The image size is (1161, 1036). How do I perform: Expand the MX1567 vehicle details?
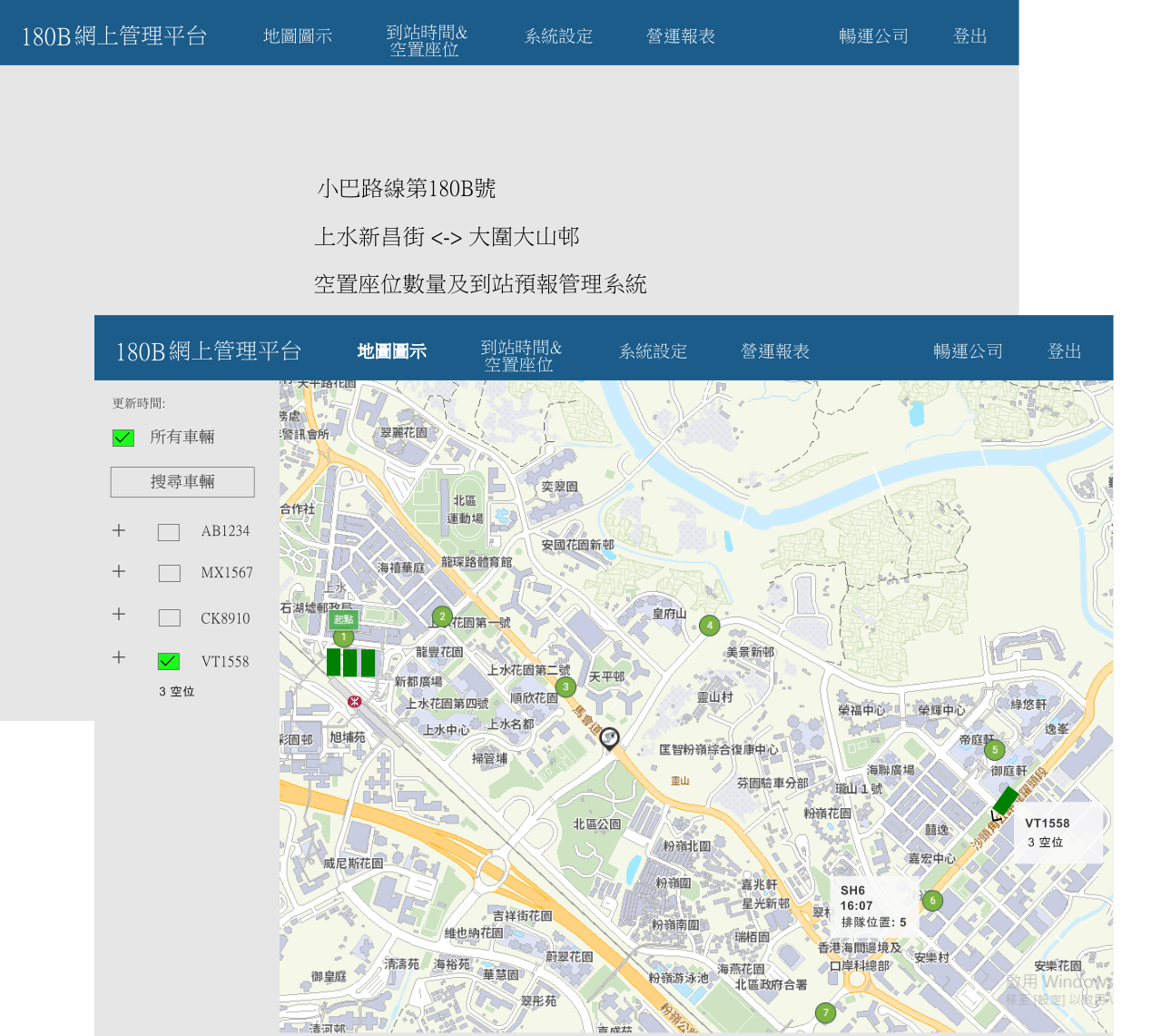119,571
